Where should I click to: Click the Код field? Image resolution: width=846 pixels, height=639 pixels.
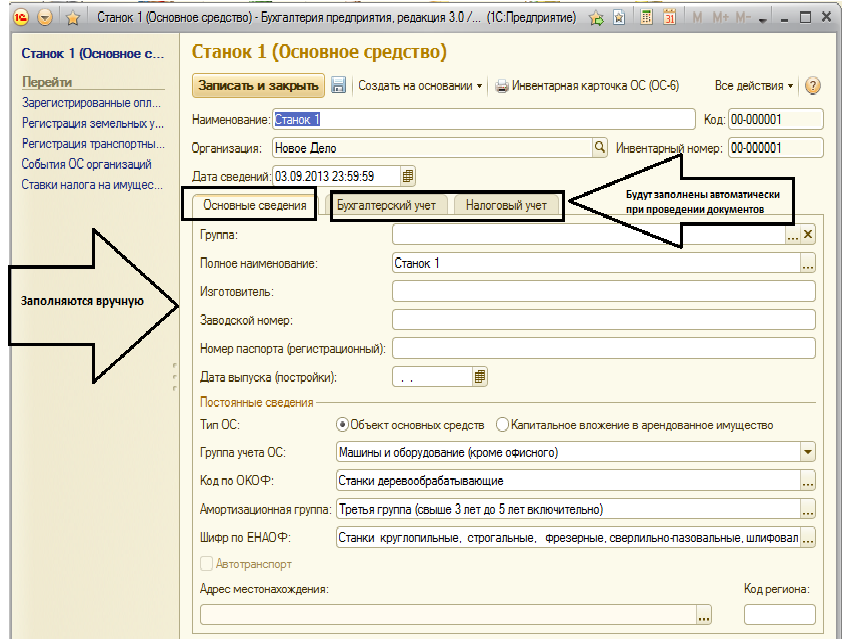tap(776, 119)
